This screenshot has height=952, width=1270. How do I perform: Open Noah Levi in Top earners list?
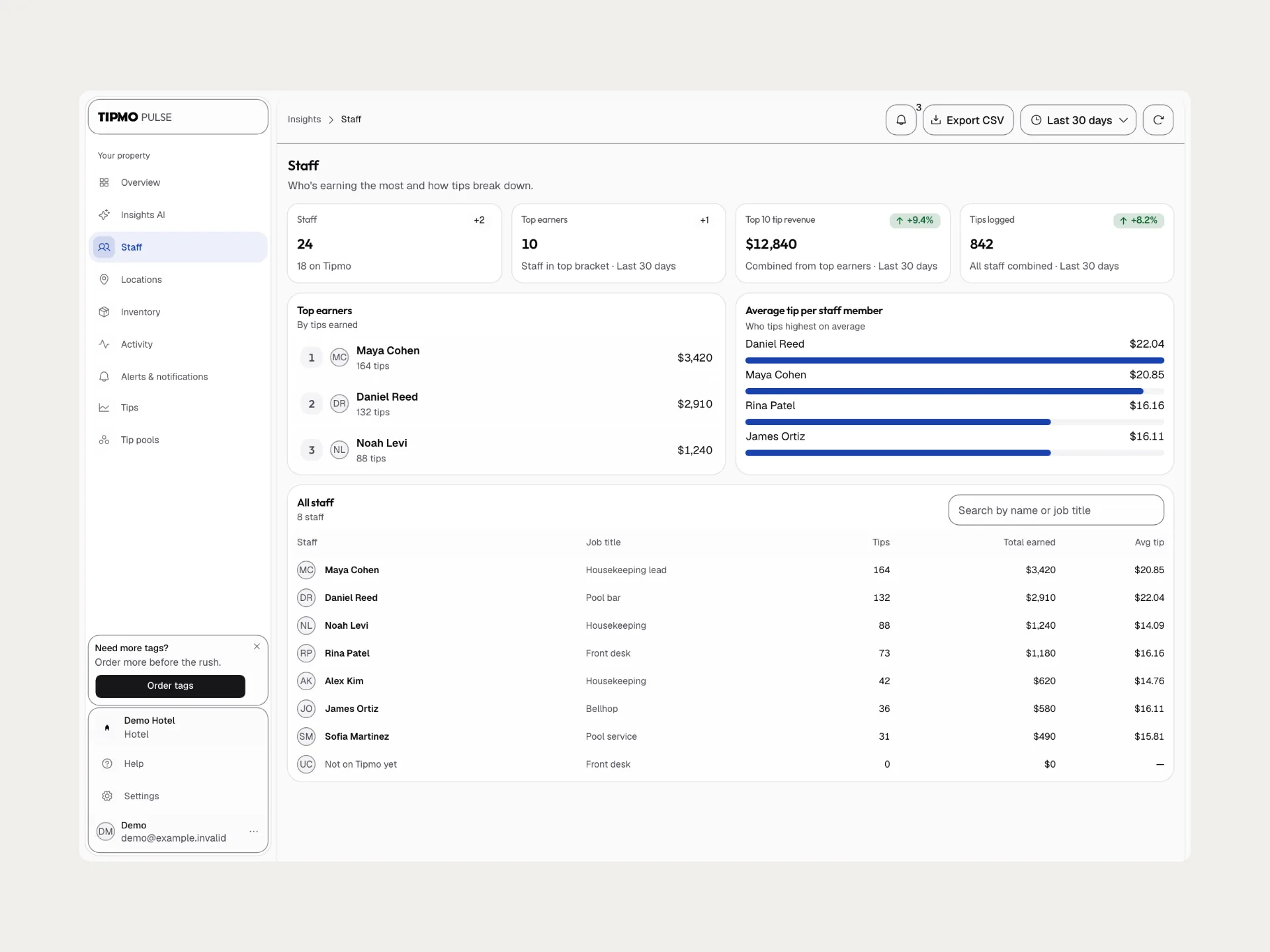click(x=506, y=450)
